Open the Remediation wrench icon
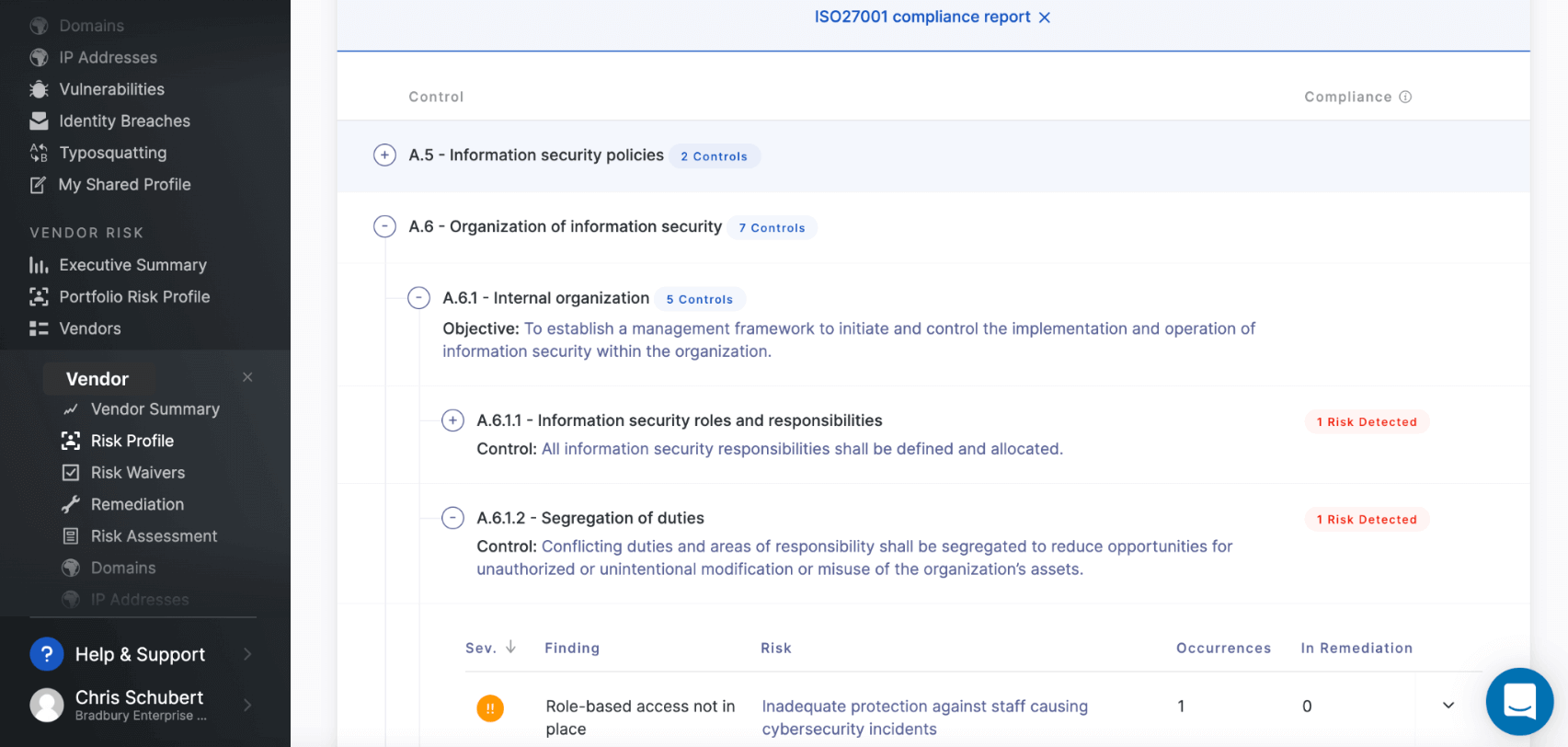This screenshot has width=1568, height=747. pyautogui.click(x=70, y=504)
